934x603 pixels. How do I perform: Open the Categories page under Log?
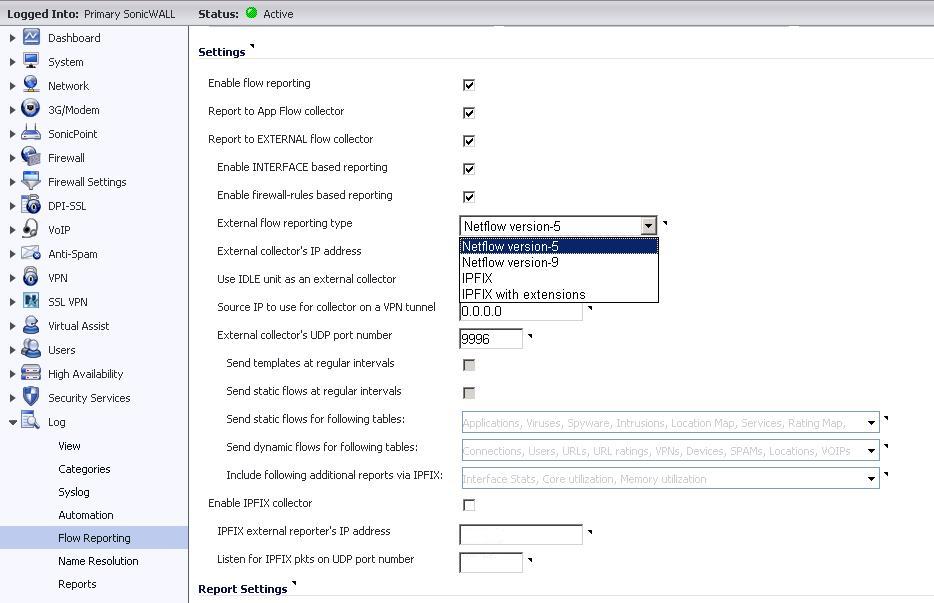(x=84, y=469)
